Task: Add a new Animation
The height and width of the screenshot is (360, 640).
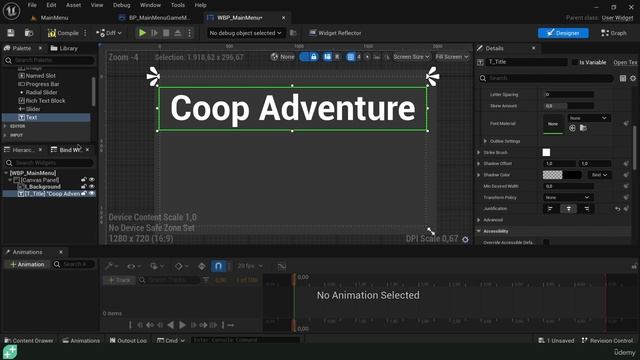Action: 27,264
